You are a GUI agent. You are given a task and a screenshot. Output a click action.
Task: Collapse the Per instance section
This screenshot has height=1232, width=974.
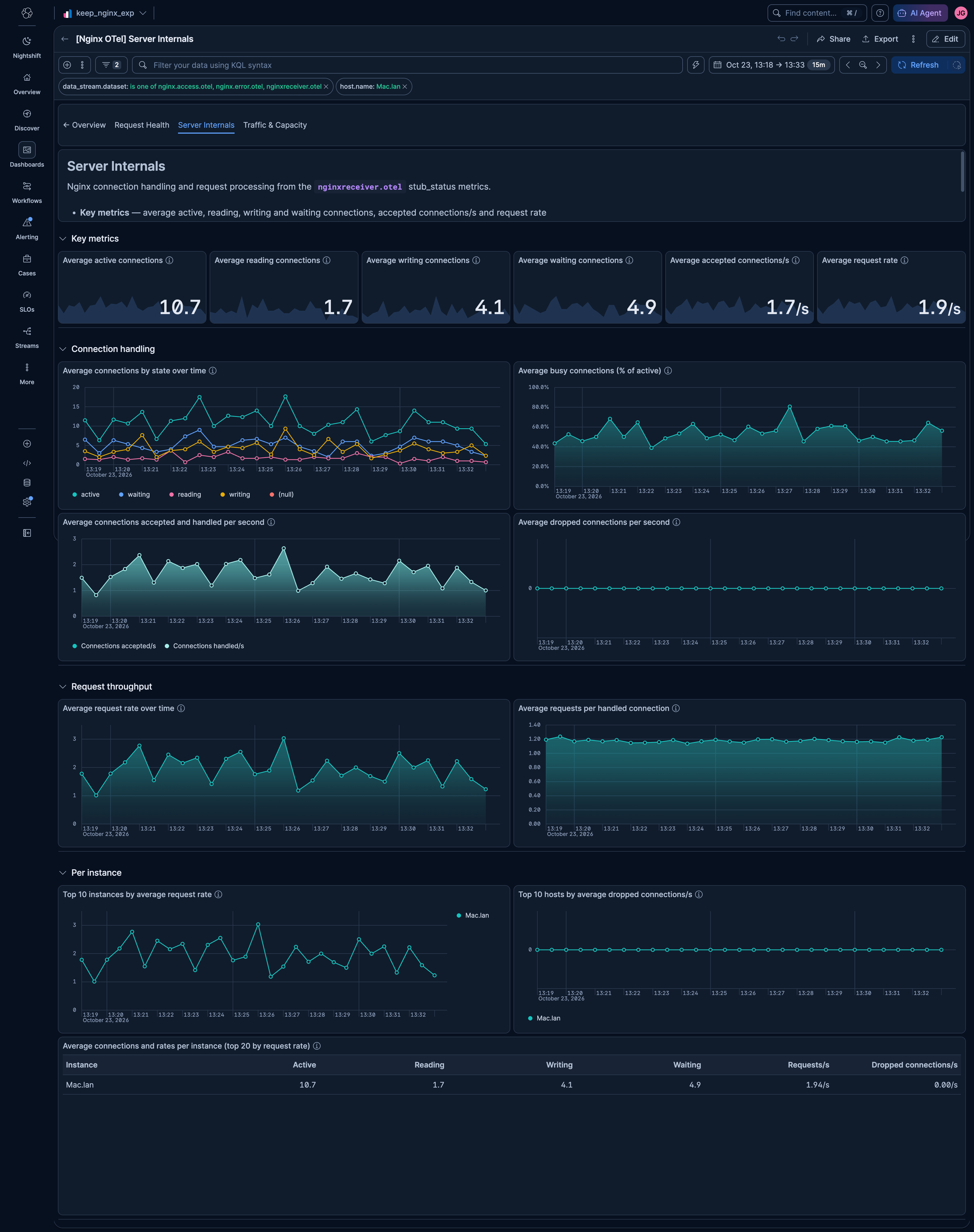tap(63, 873)
